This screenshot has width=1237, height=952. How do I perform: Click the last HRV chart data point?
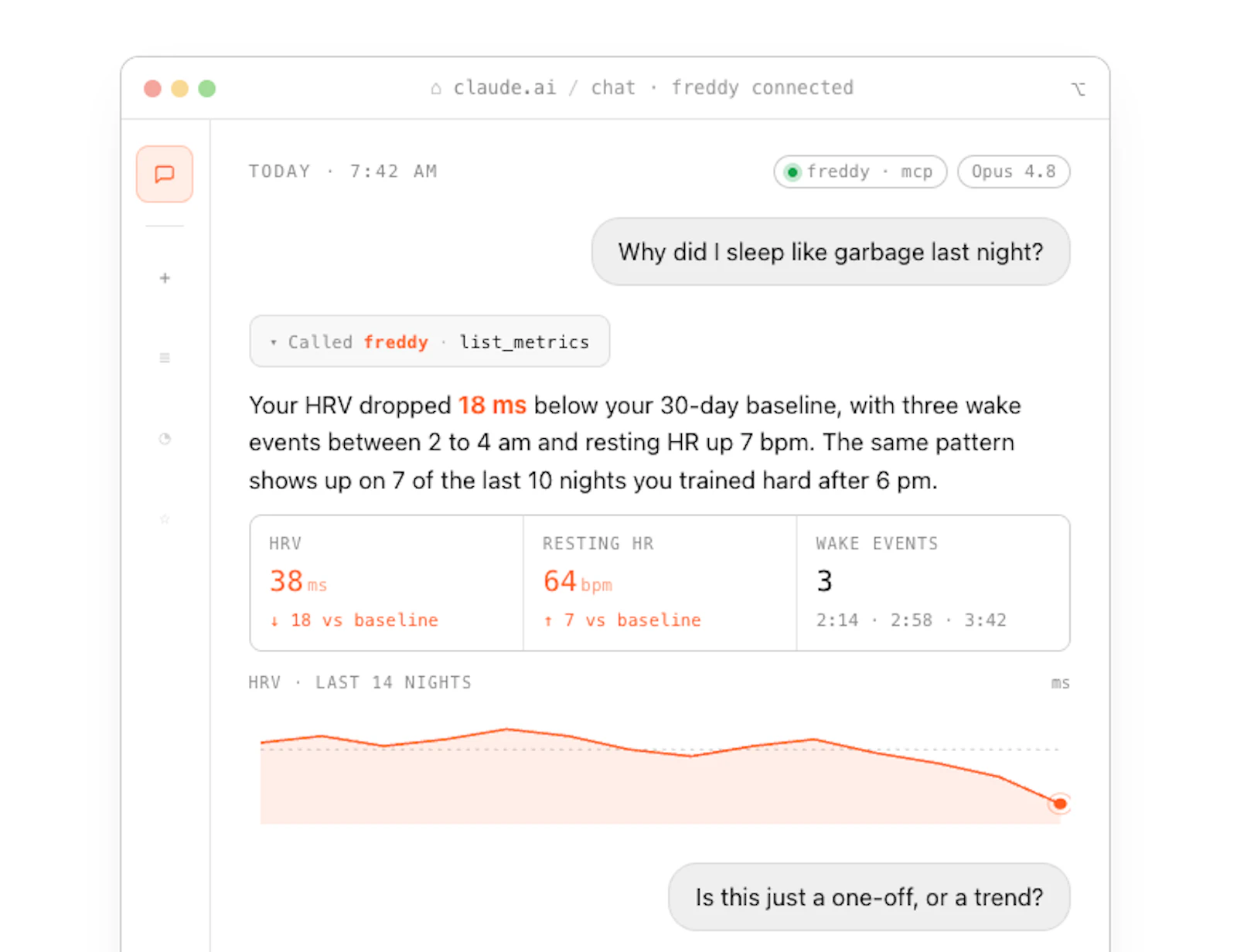(1060, 804)
